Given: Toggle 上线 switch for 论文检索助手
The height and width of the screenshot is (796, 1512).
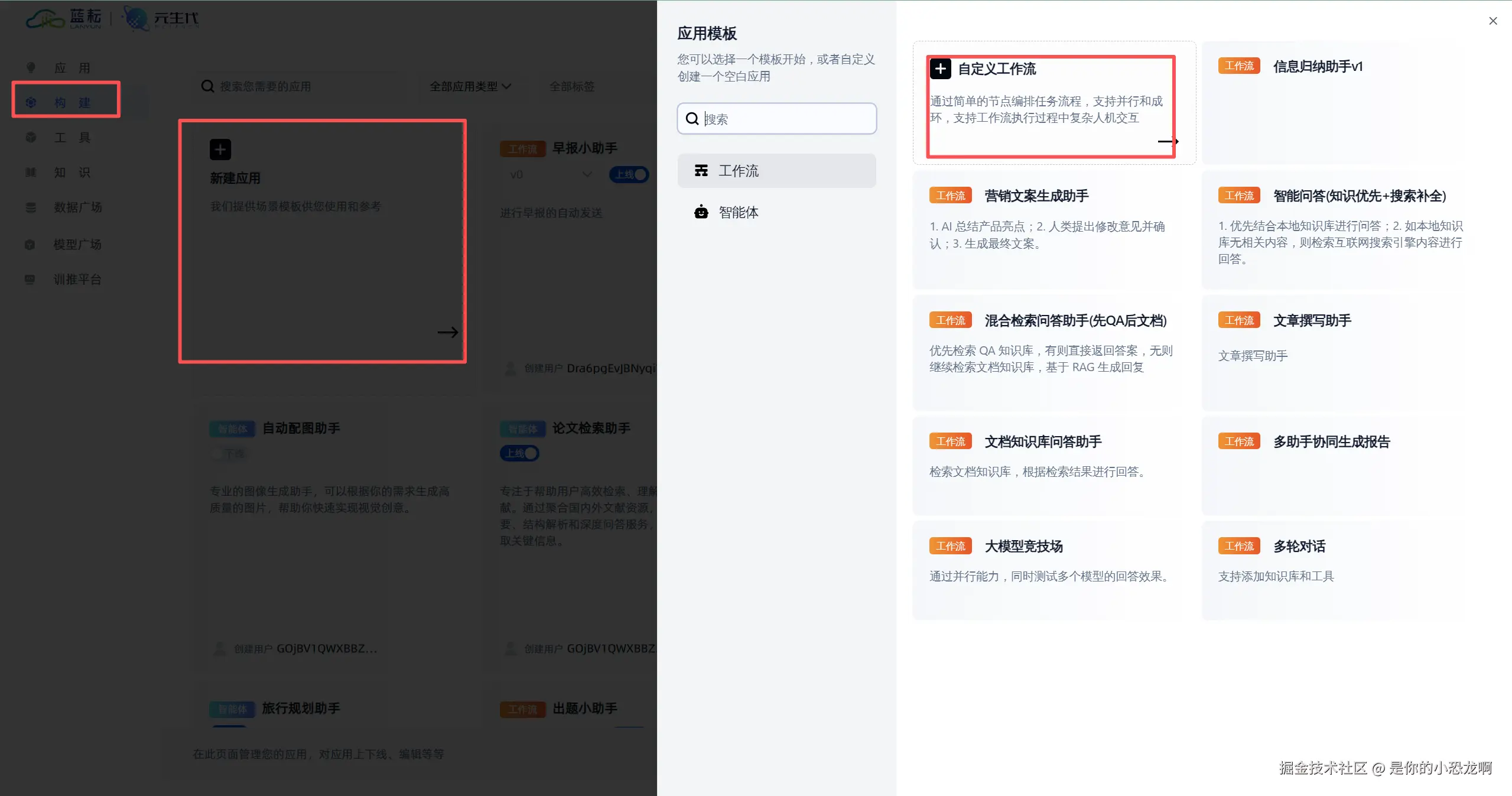Looking at the screenshot, I should pyautogui.click(x=520, y=453).
